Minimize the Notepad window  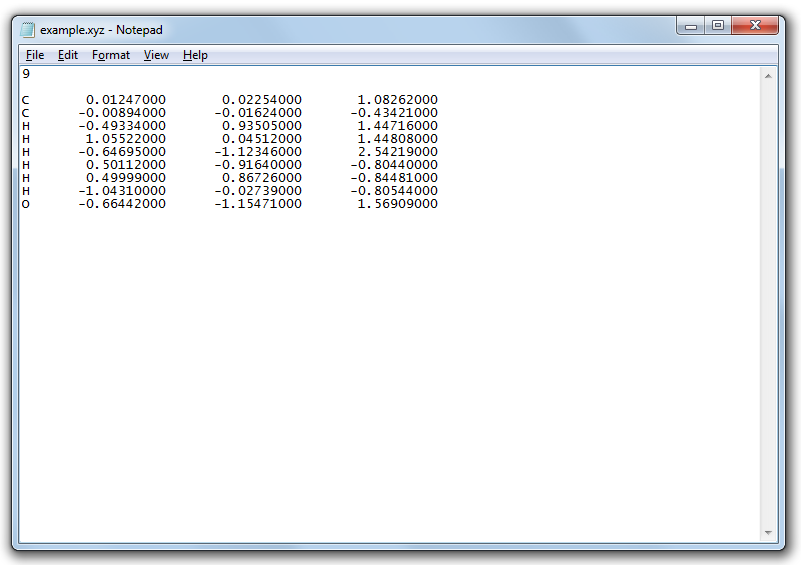point(691,26)
